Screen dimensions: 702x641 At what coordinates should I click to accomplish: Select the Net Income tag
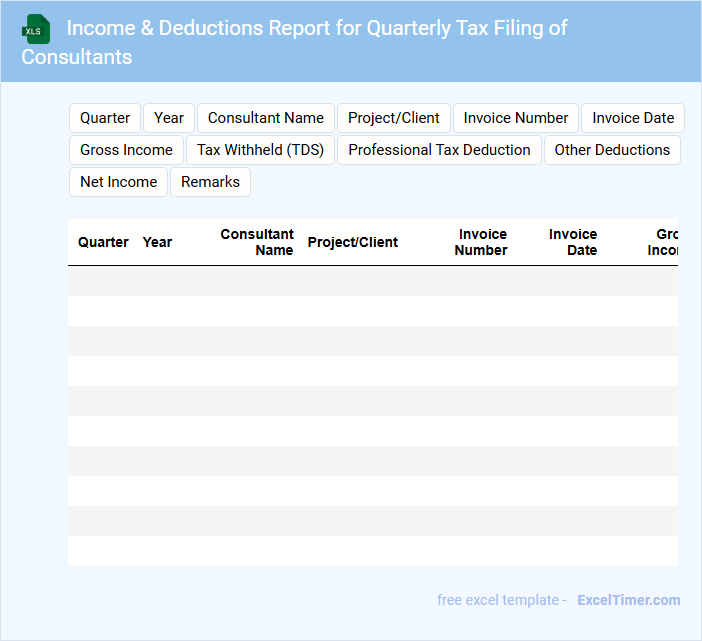pyautogui.click(x=118, y=182)
